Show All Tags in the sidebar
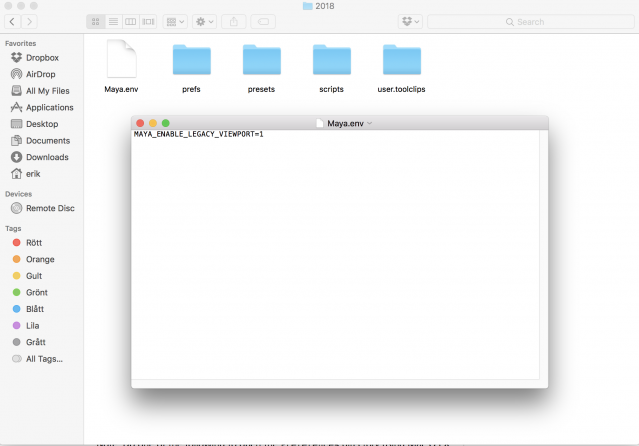The height and width of the screenshot is (446, 639). 42,359
